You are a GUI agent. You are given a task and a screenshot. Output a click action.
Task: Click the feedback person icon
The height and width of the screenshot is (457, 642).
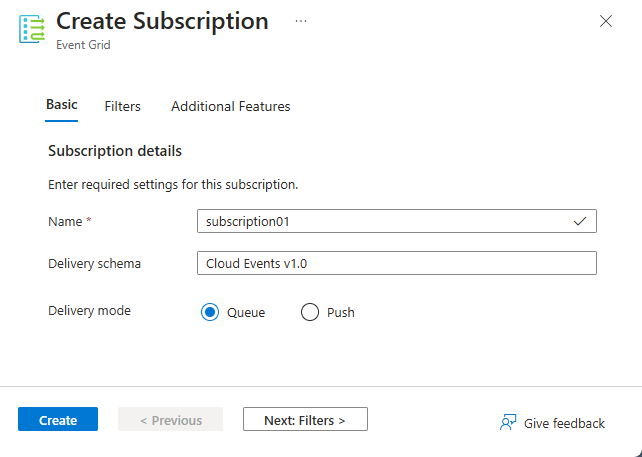click(508, 422)
